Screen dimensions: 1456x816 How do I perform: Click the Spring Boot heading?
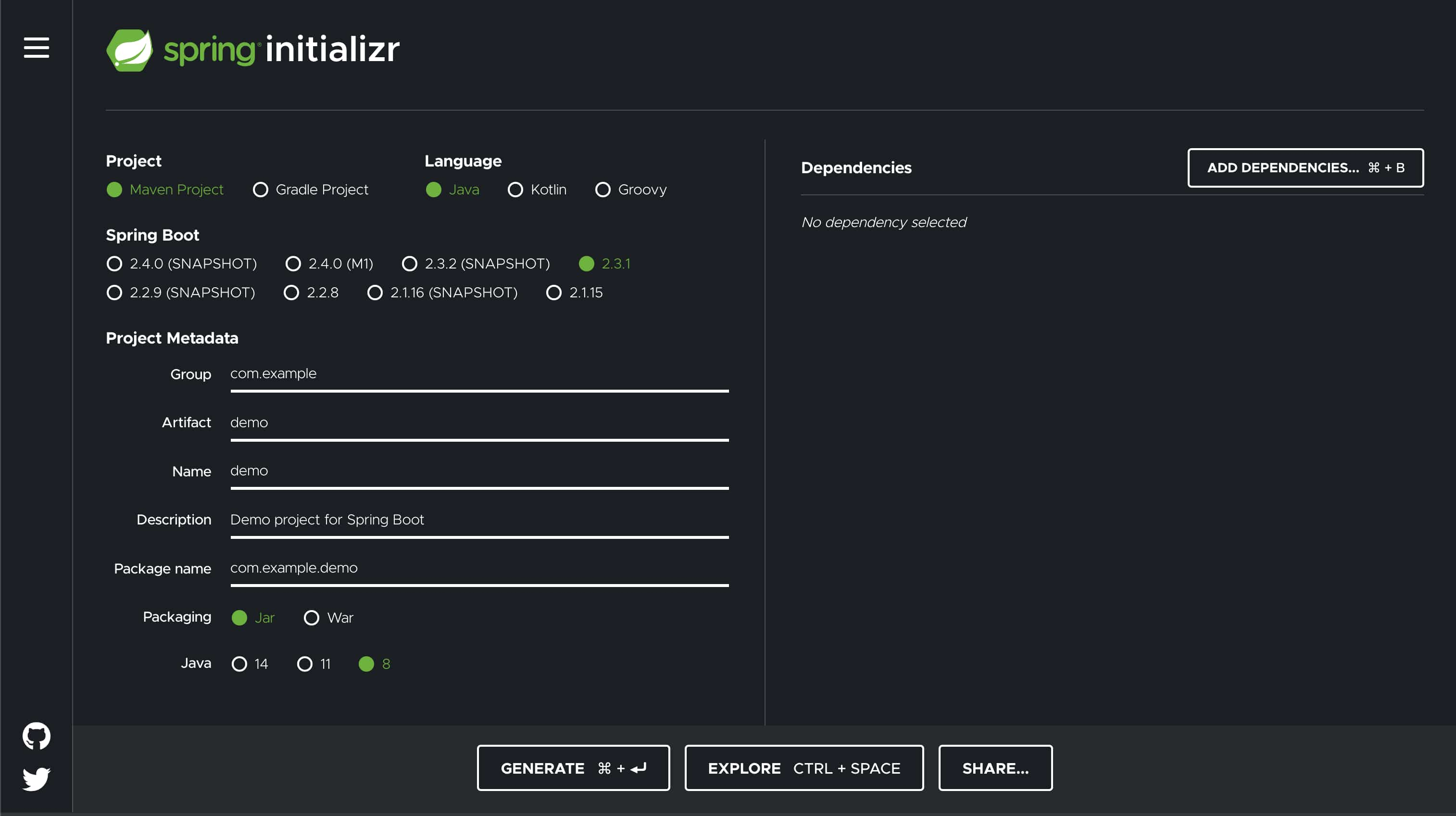tap(152, 235)
